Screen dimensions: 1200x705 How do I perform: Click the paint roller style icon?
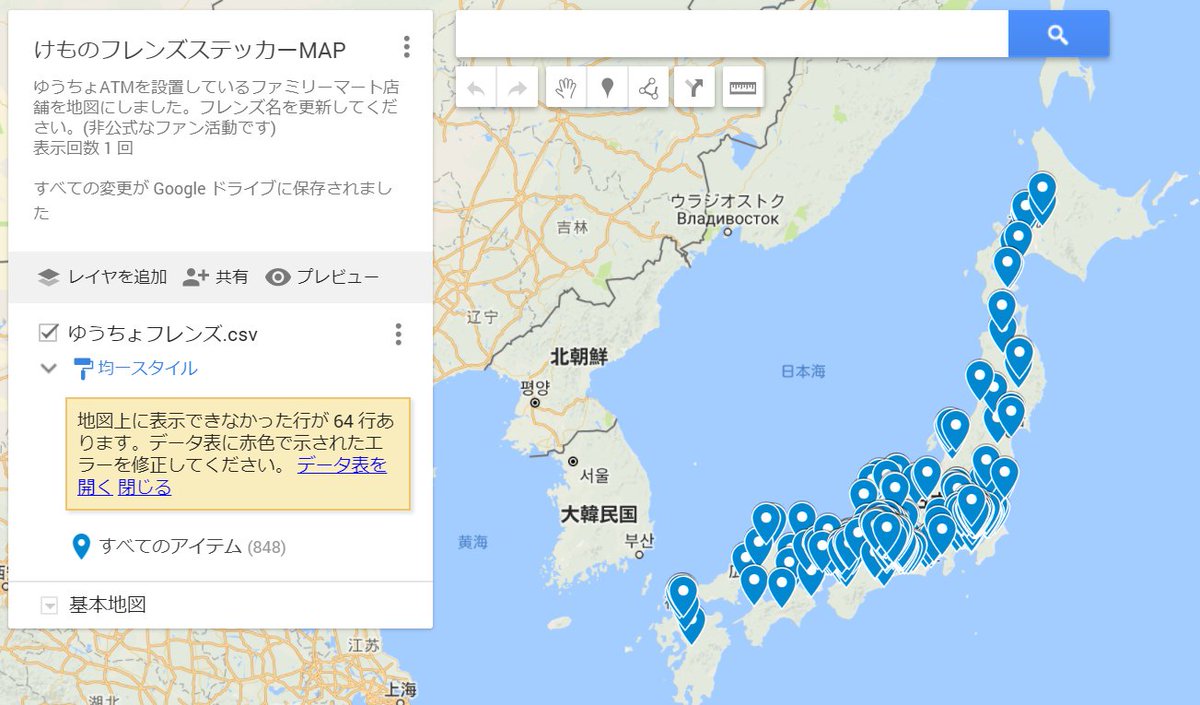pyautogui.click(x=83, y=368)
